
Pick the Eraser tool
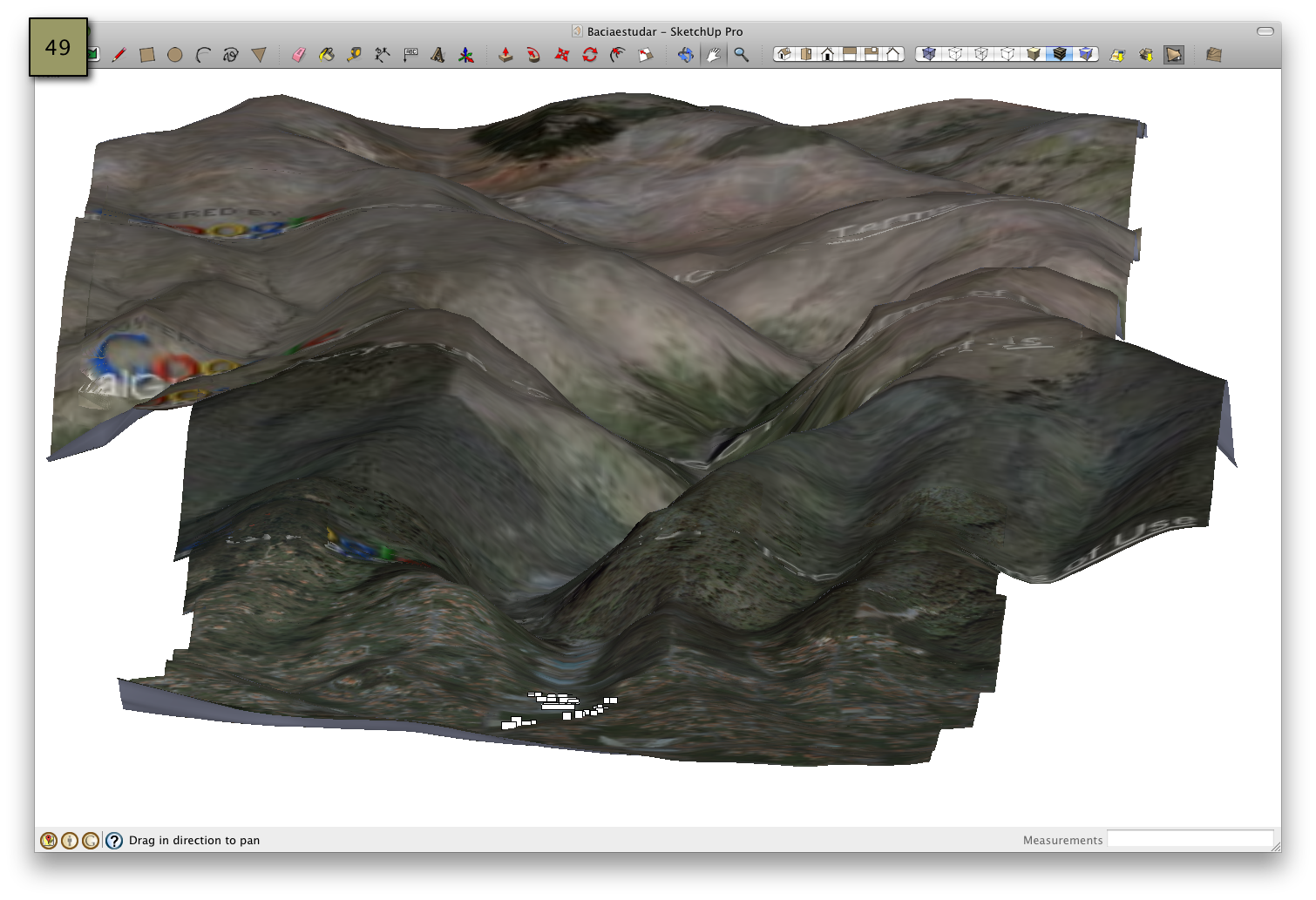pyautogui.click(x=299, y=54)
